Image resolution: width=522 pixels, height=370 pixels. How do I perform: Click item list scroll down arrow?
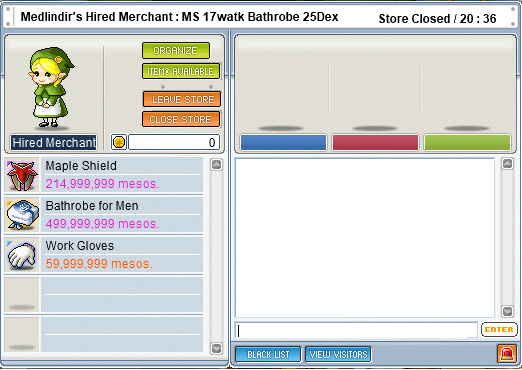tap(216, 349)
